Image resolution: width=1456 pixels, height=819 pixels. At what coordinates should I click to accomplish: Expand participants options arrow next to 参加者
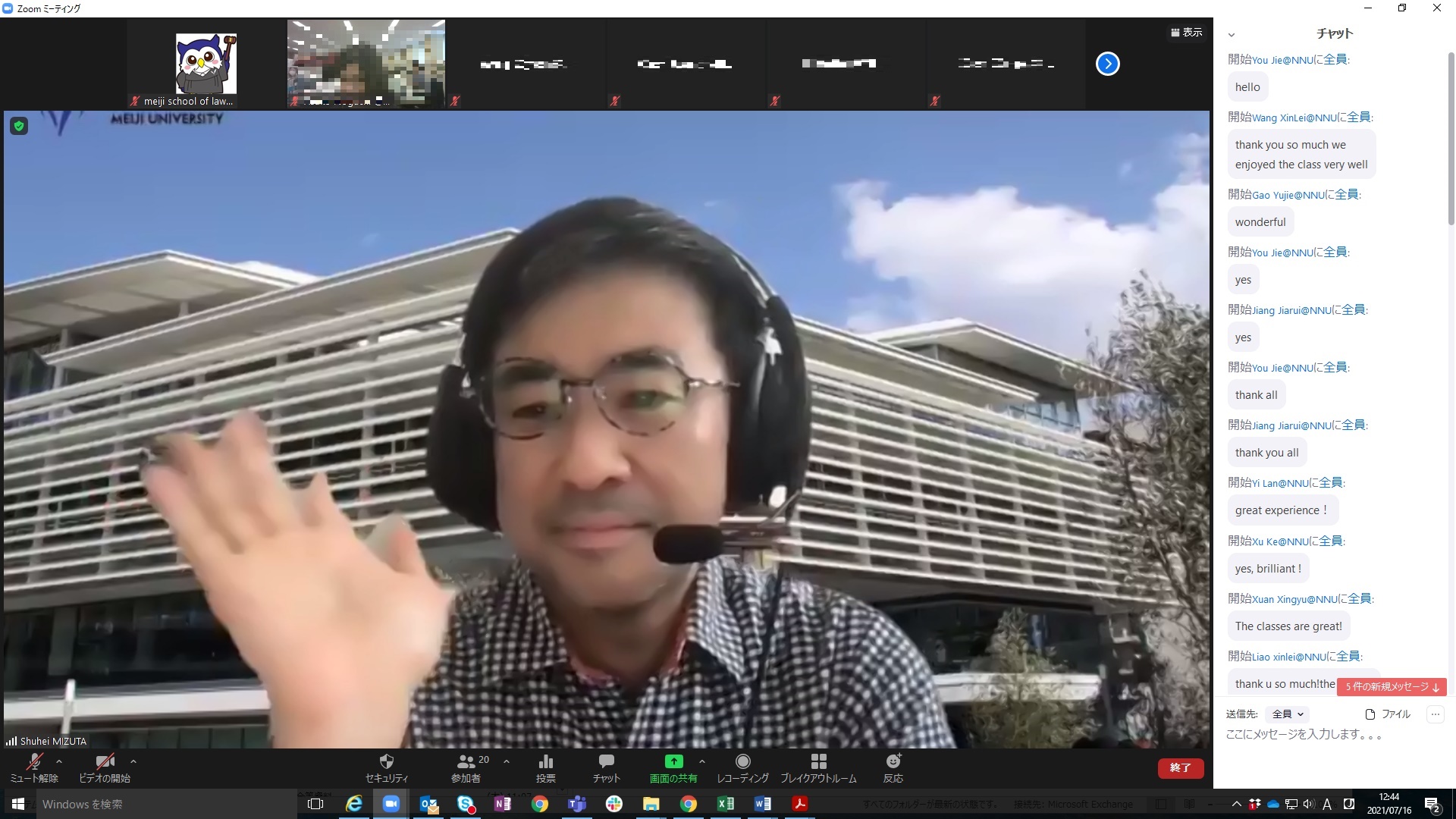(507, 761)
